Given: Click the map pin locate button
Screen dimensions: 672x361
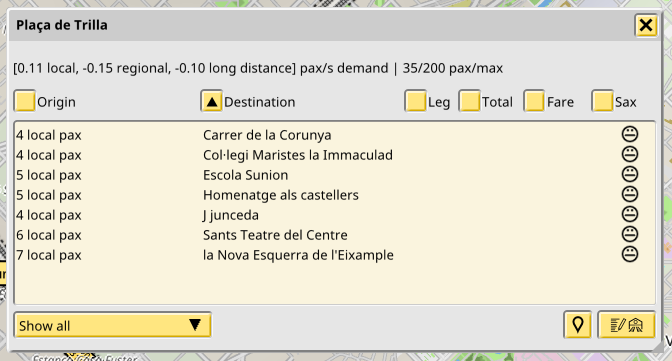Looking at the screenshot, I should click(578, 325).
